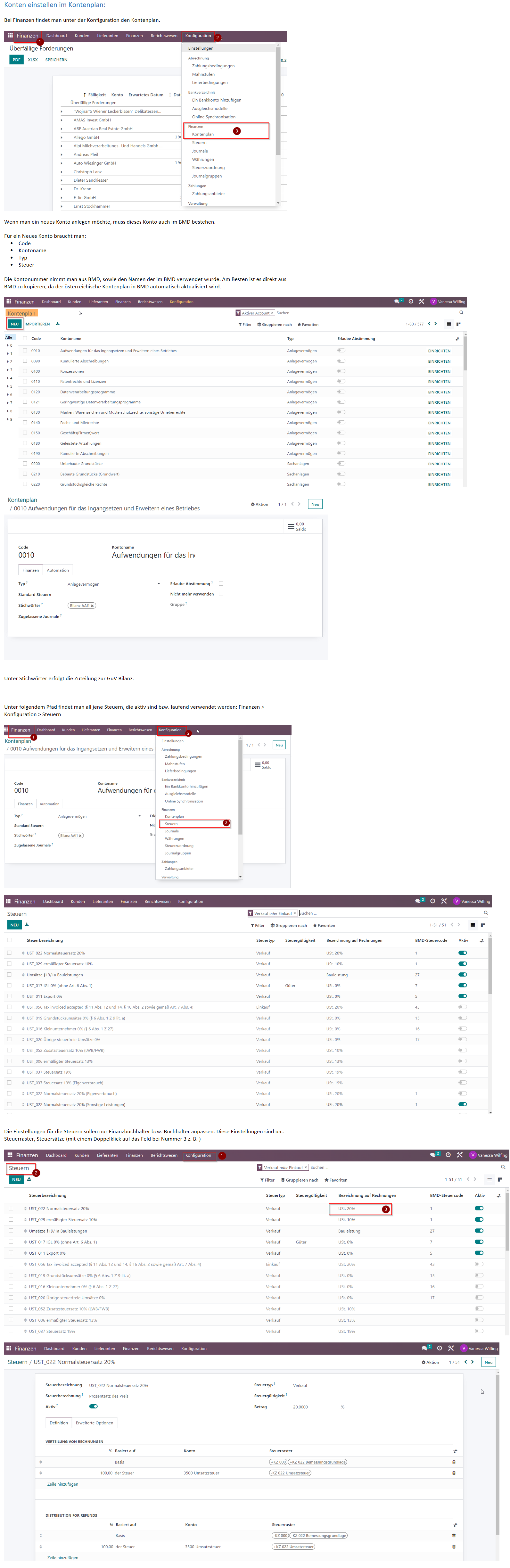Click the download icon next to IMPORTIEREN in Kontenplan
Viewport: 510px width, 1568px height.
[x=58, y=324]
